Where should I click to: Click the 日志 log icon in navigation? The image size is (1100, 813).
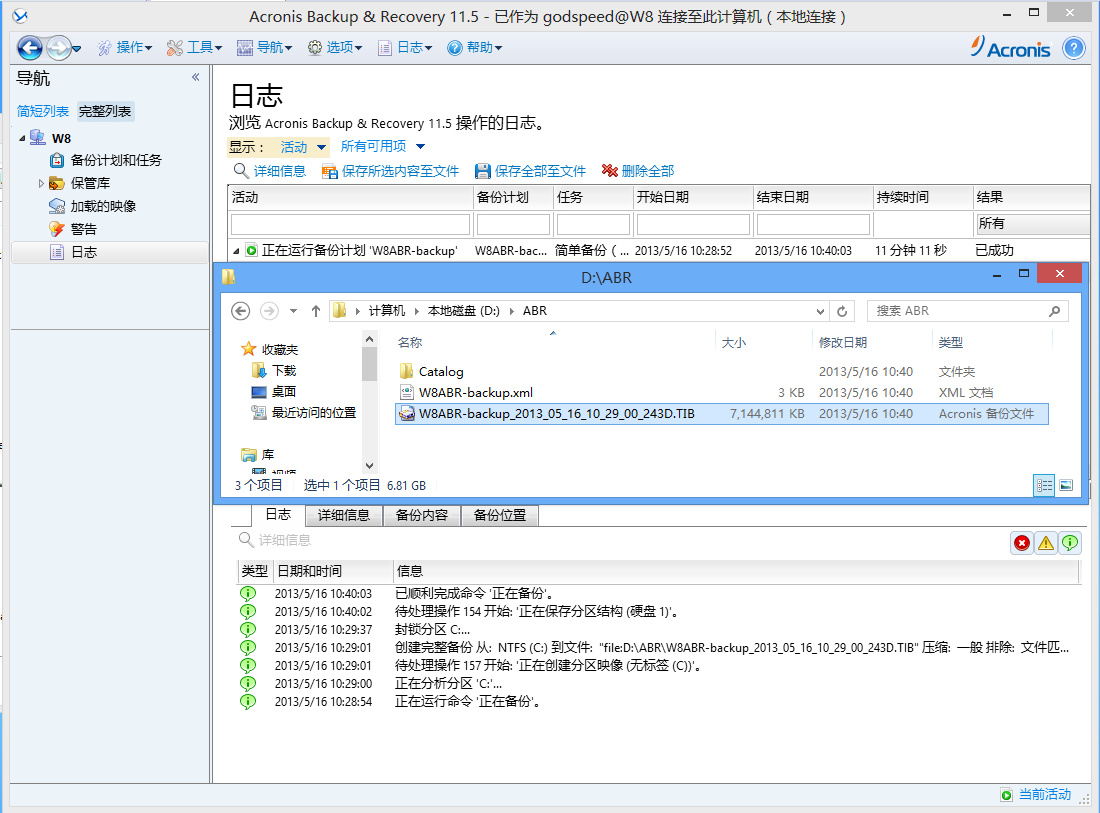coord(57,253)
